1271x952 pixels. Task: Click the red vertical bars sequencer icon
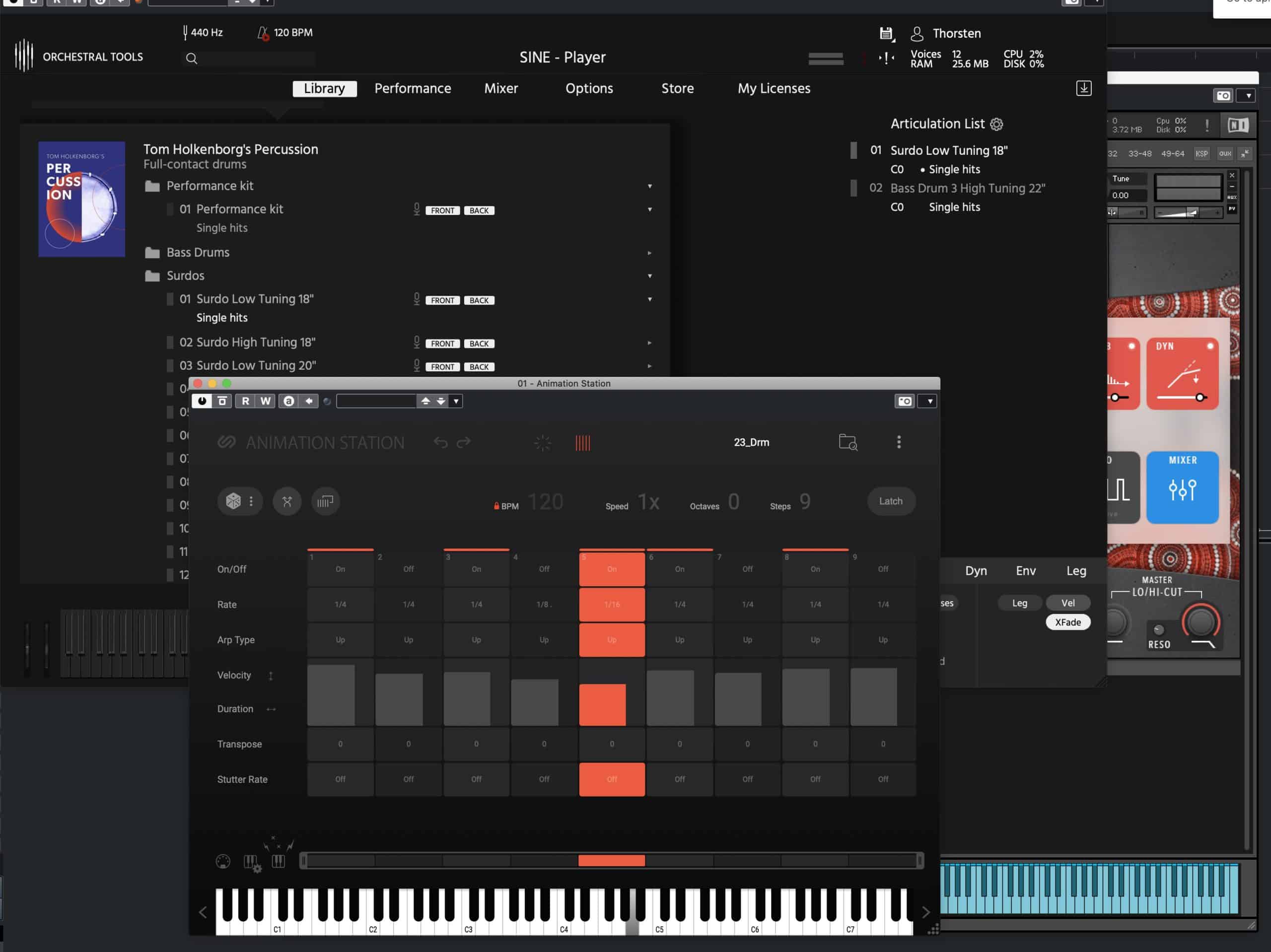[x=583, y=442]
